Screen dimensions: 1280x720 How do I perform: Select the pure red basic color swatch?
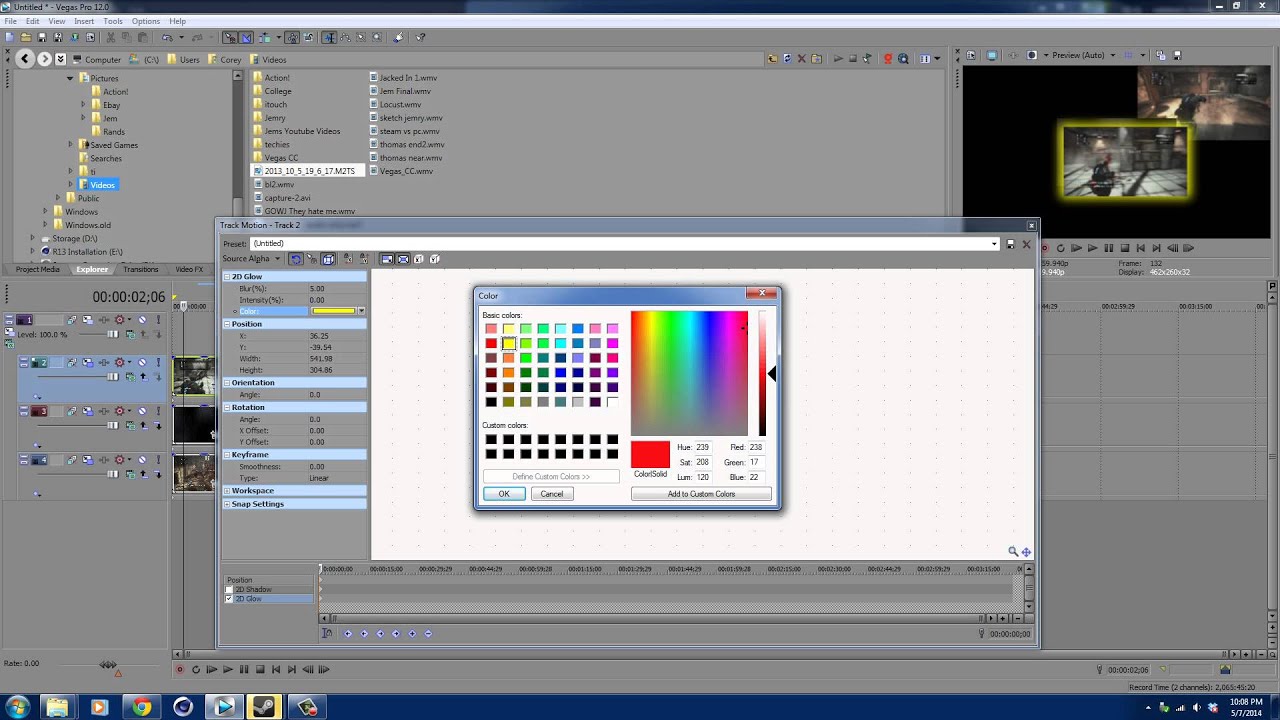coord(491,343)
